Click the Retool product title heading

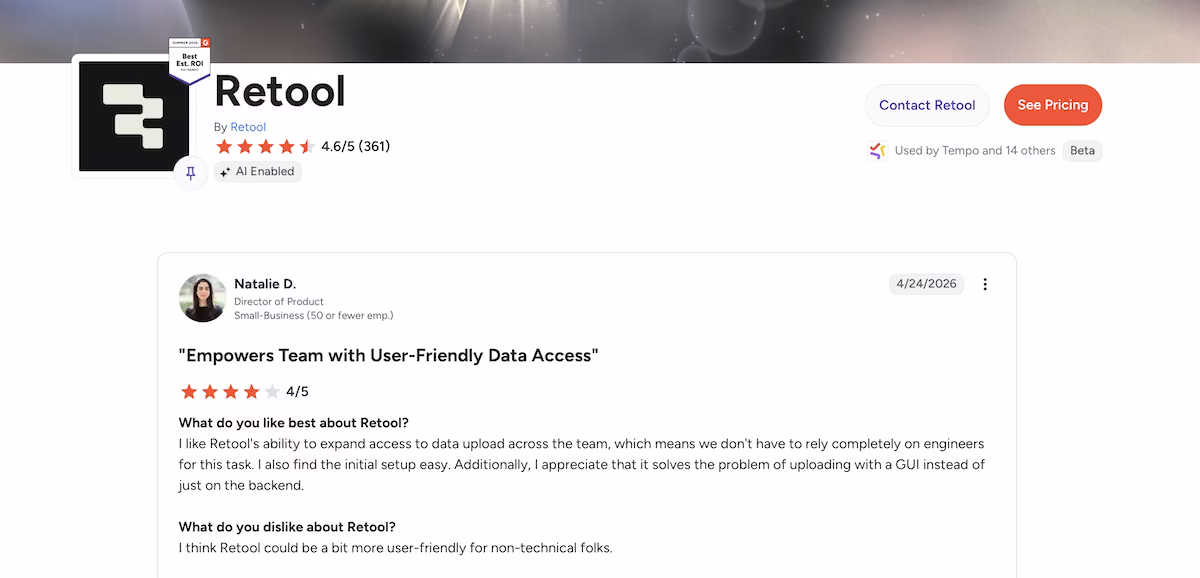click(x=280, y=92)
